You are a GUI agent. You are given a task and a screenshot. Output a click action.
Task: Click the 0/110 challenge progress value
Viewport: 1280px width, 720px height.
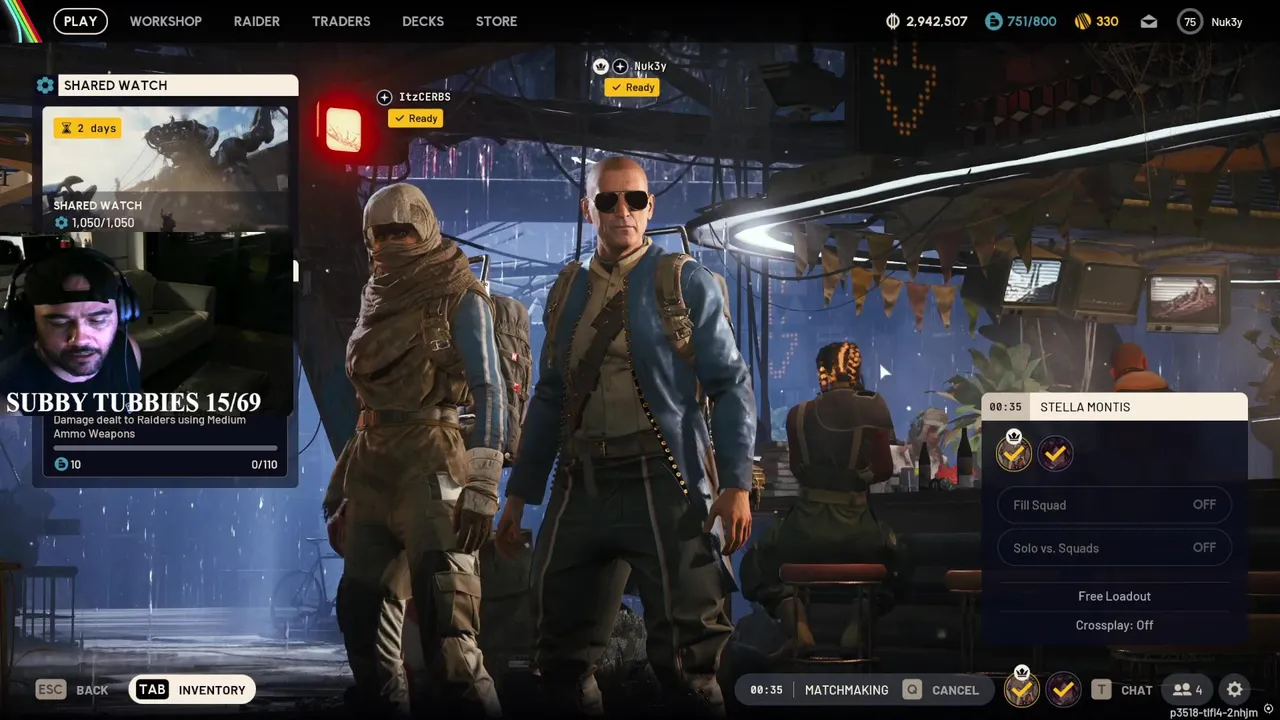[x=264, y=465]
